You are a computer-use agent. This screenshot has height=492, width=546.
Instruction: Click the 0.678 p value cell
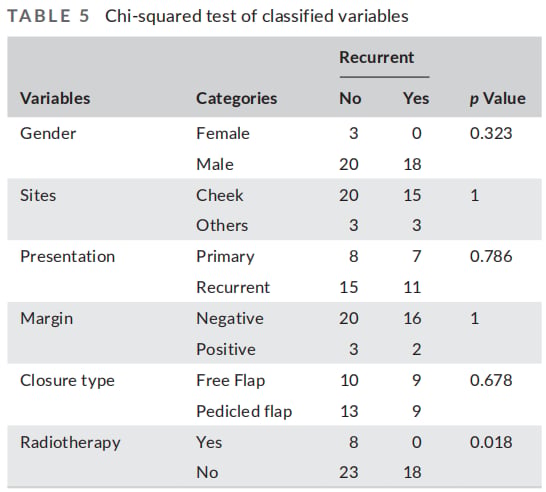pyautogui.click(x=491, y=380)
